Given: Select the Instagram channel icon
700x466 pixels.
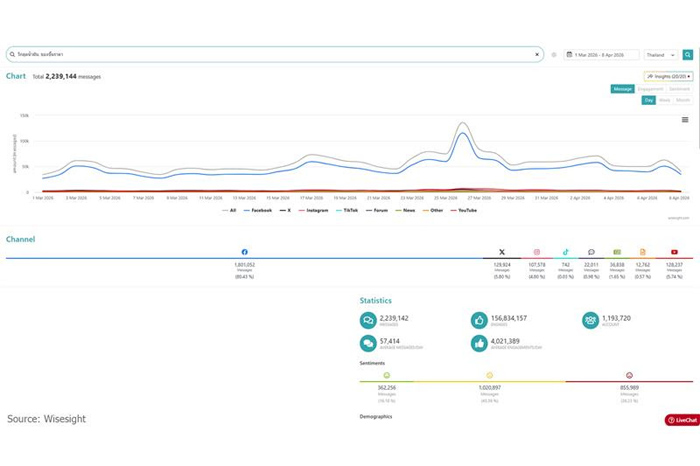Looking at the screenshot, I should [x=537, y=252].
